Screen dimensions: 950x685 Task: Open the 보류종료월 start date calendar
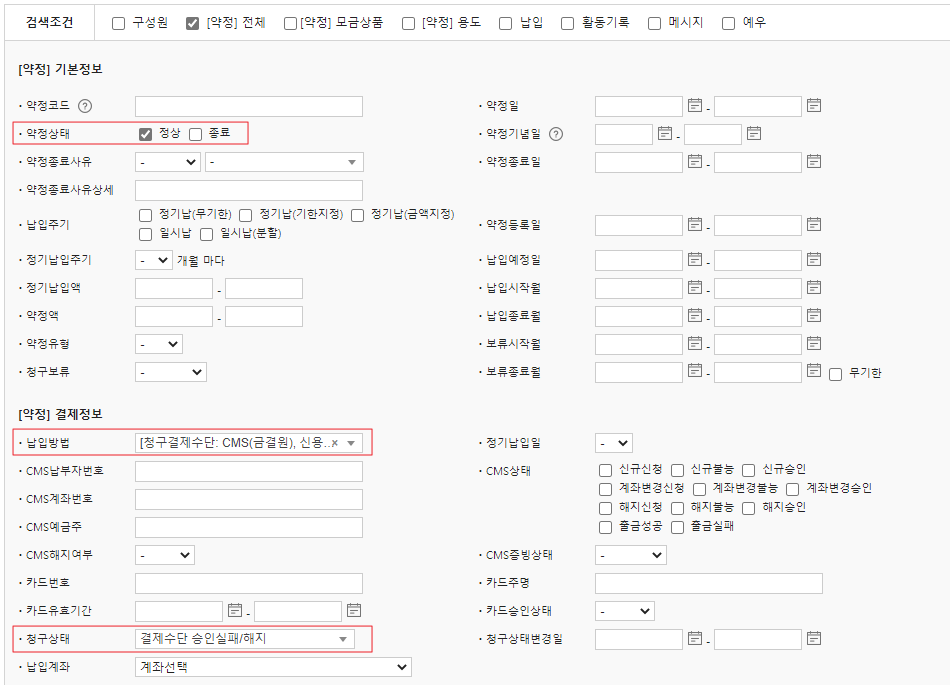point(695,372)
